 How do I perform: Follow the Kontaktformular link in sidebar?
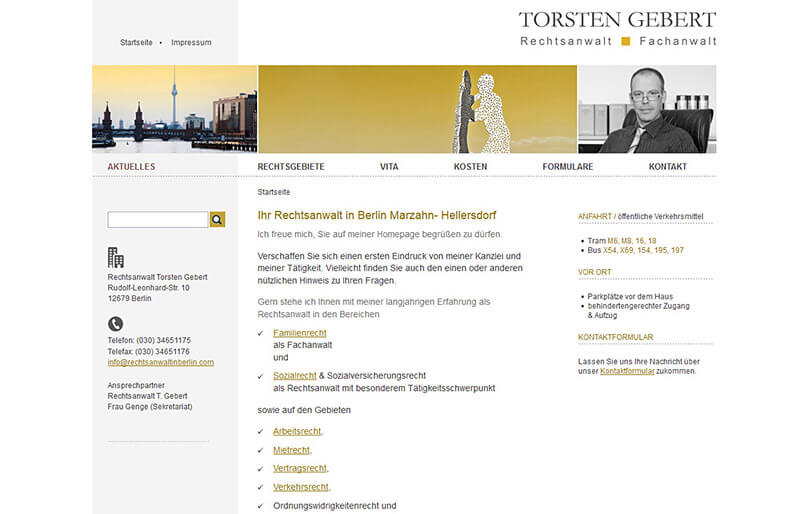tap(625, 371)
